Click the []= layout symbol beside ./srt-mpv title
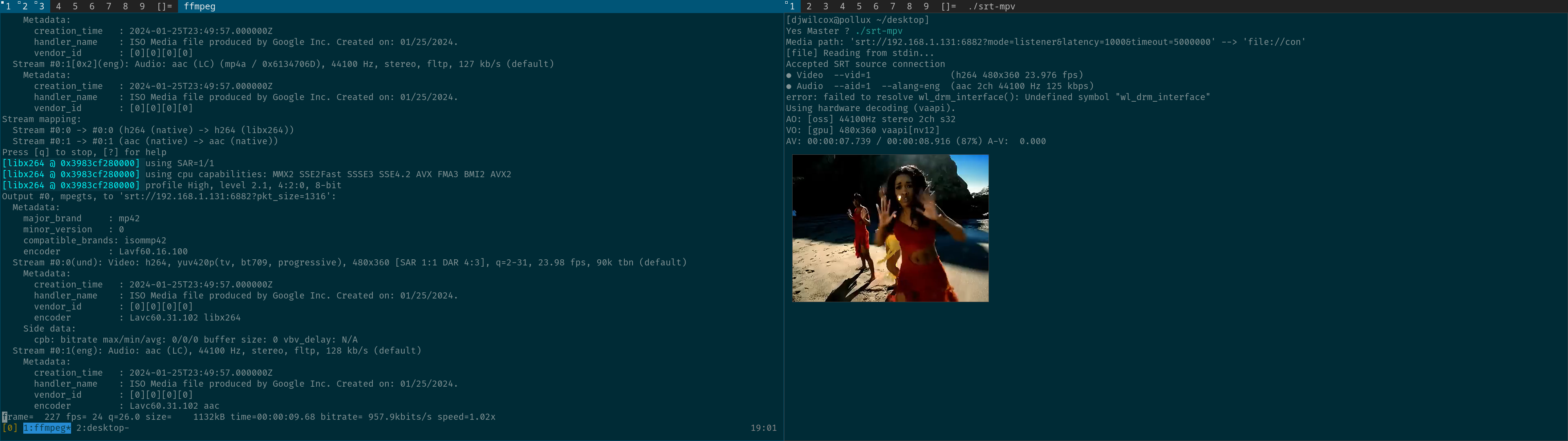 point(948,6)
